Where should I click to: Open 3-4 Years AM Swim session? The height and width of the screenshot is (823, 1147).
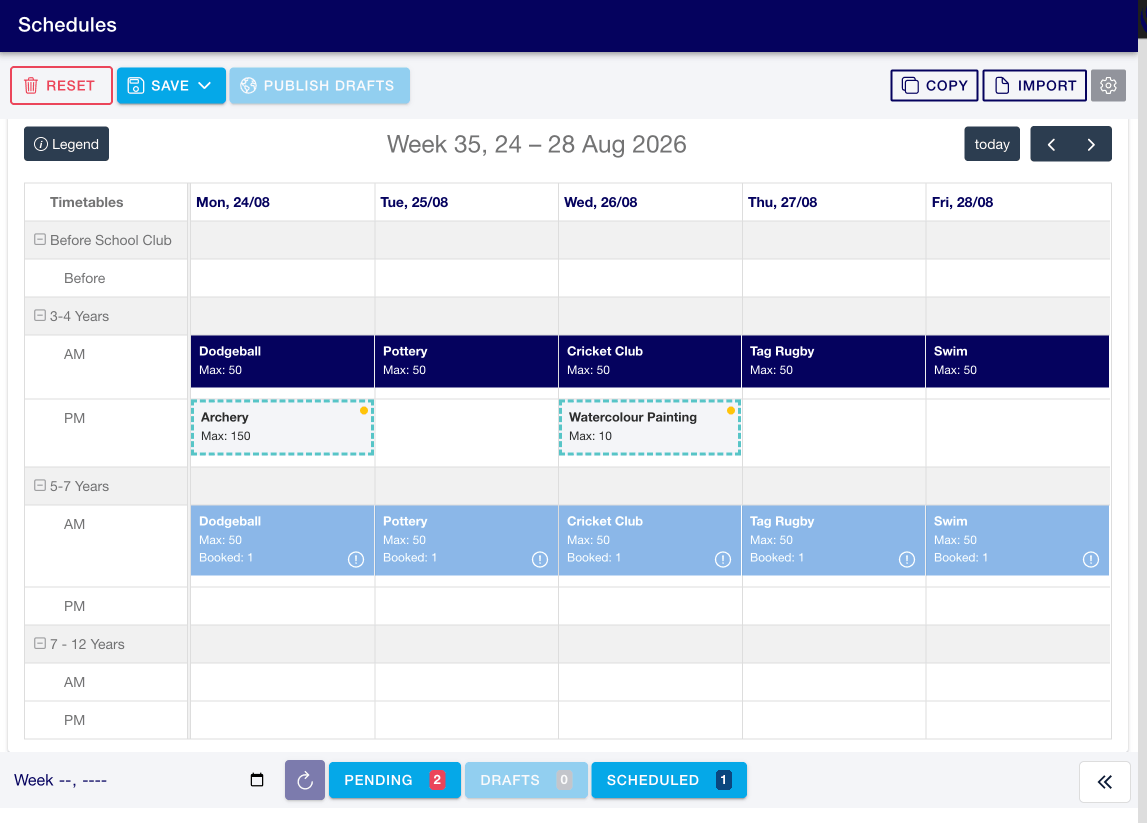pyautogui.click(x=1018, y=361)
